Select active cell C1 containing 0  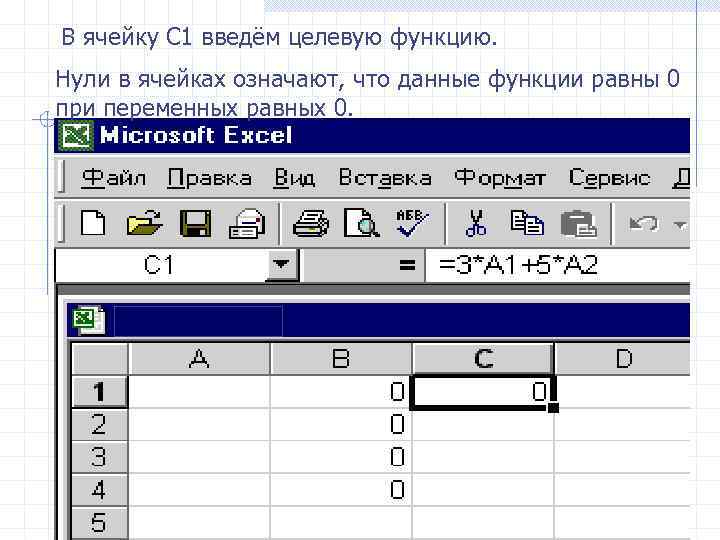point(482,392)
